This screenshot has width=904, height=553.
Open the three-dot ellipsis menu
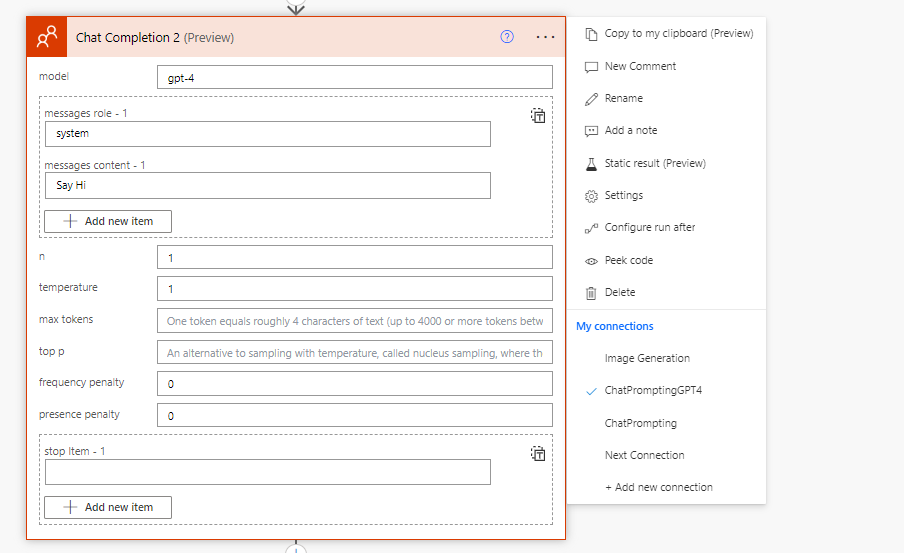tap(545, 37)
